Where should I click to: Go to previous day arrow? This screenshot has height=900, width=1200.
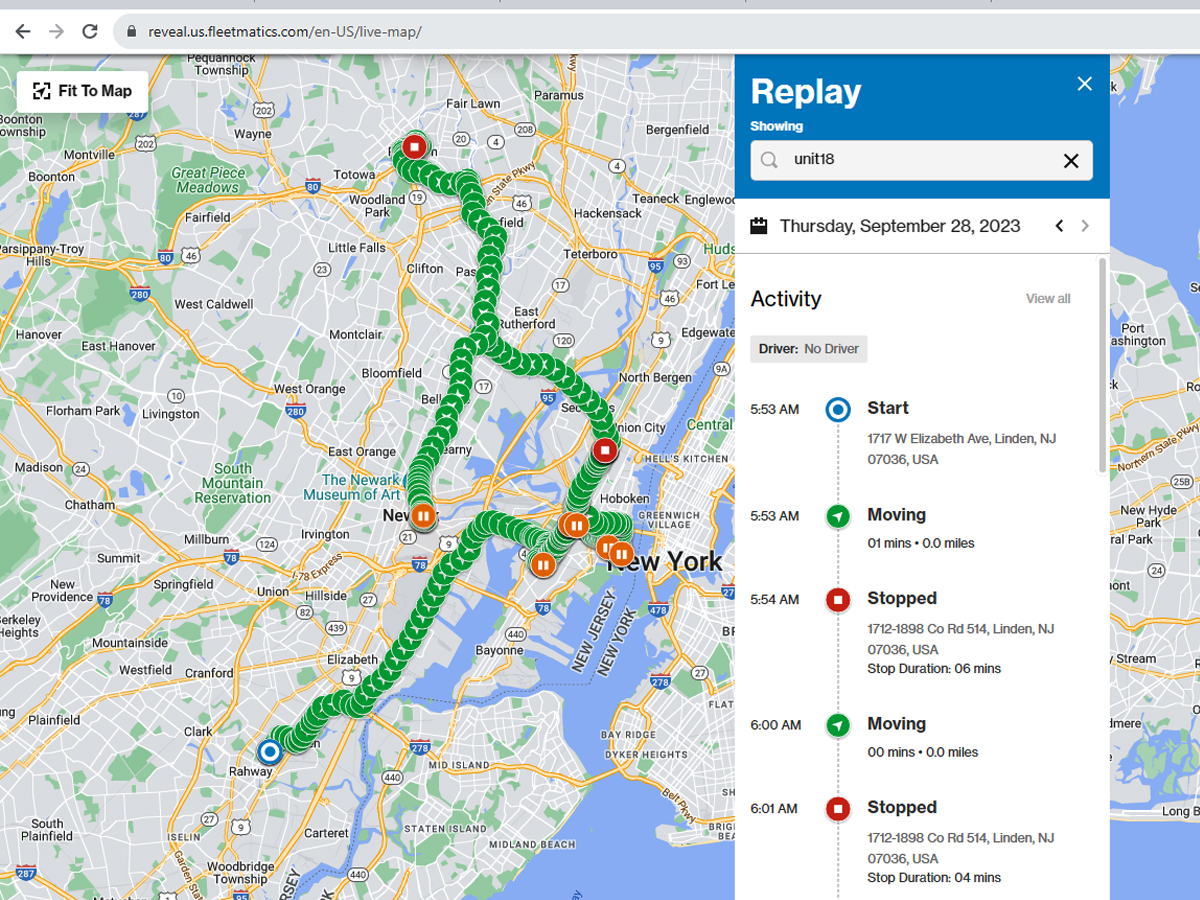[x=1059, y=226]
